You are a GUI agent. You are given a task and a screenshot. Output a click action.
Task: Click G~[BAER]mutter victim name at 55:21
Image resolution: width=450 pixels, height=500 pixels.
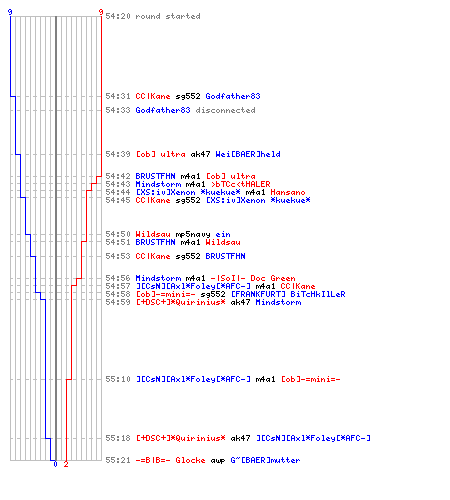coord(265,460)
